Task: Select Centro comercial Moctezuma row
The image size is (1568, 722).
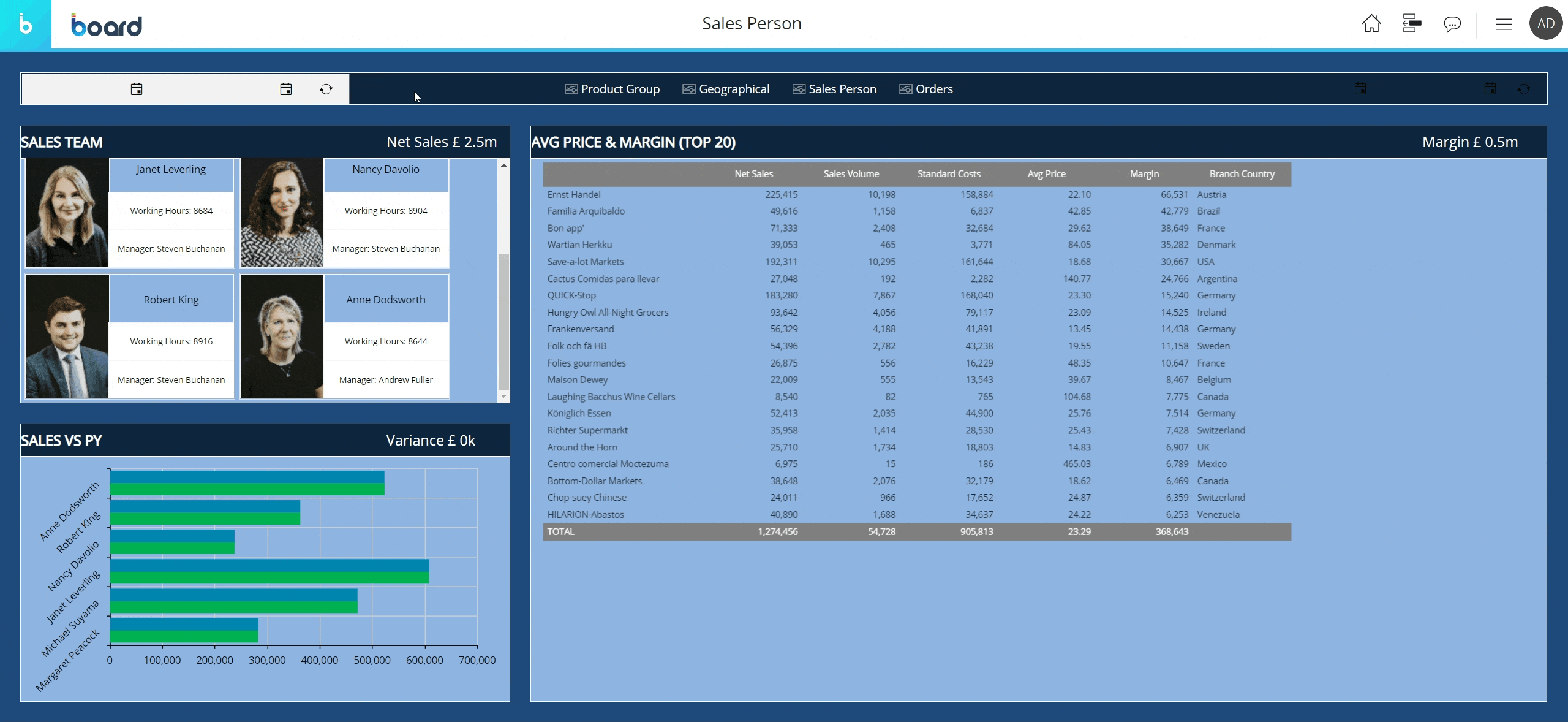Action: (x=917, y=464)
